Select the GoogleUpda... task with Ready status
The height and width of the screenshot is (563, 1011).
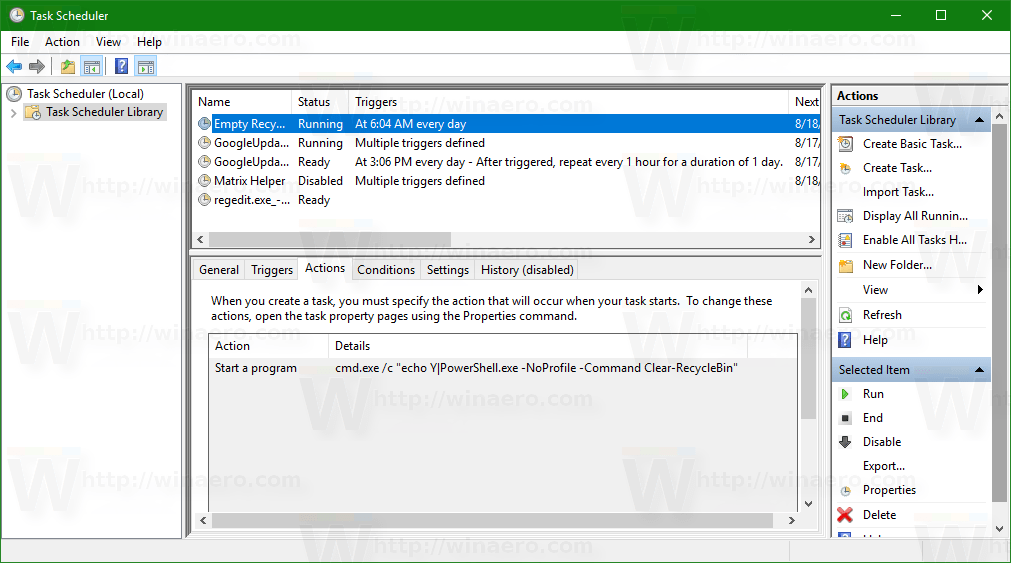pyautogui.click(x=507, y=162)
